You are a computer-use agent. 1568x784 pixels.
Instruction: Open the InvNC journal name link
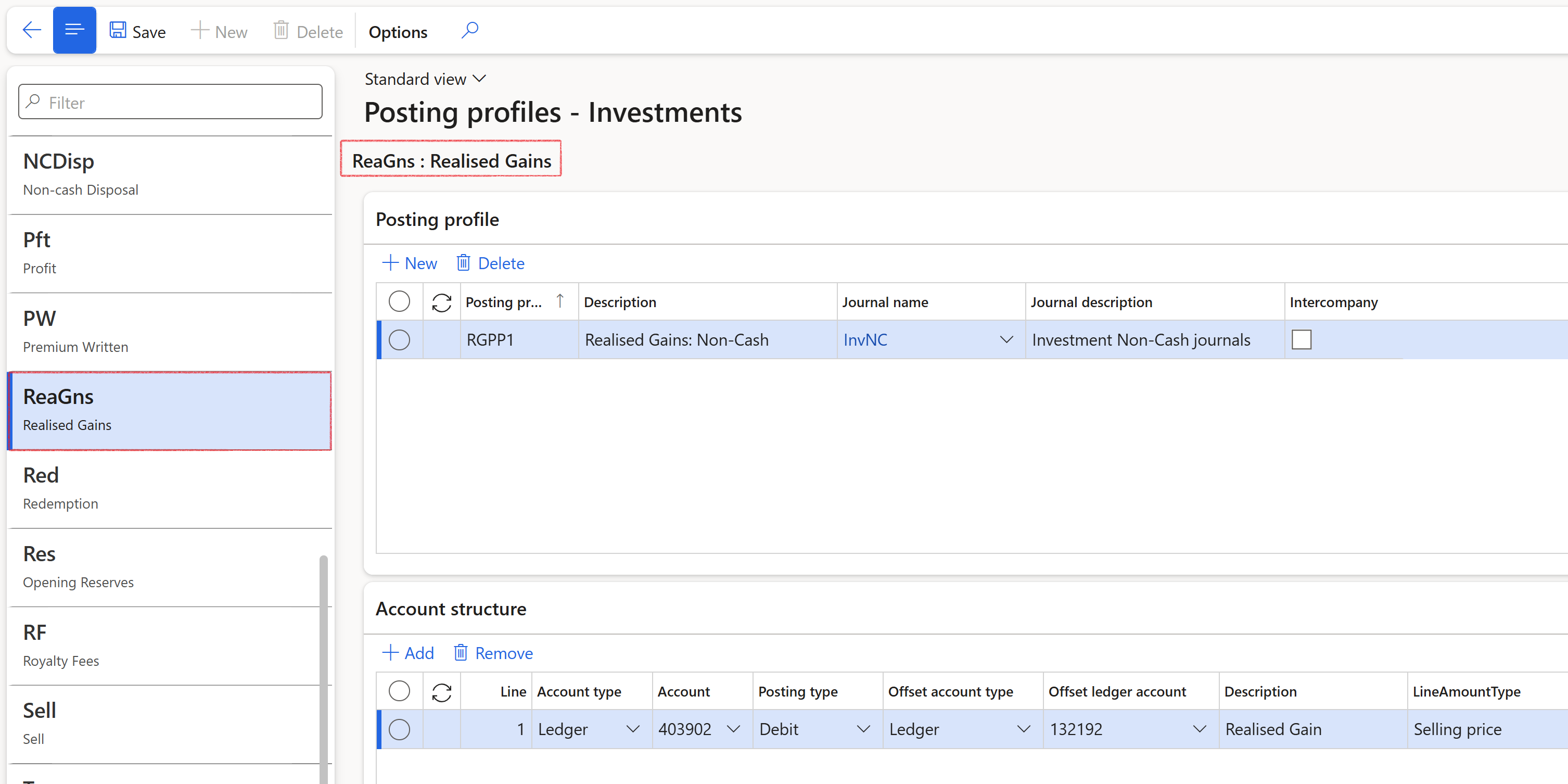pos(865,339)
